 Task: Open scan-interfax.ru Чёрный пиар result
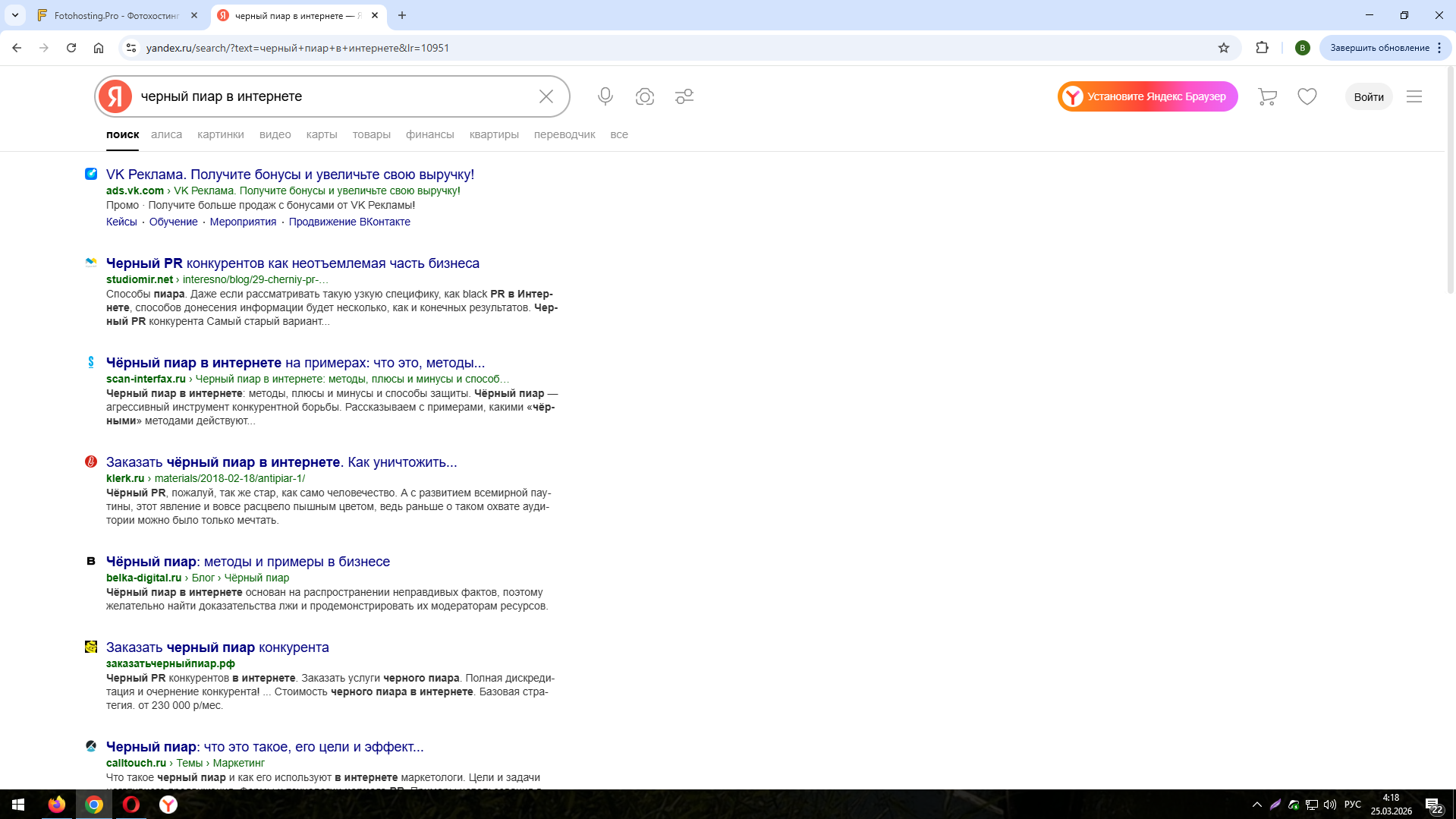pos(295,363)
